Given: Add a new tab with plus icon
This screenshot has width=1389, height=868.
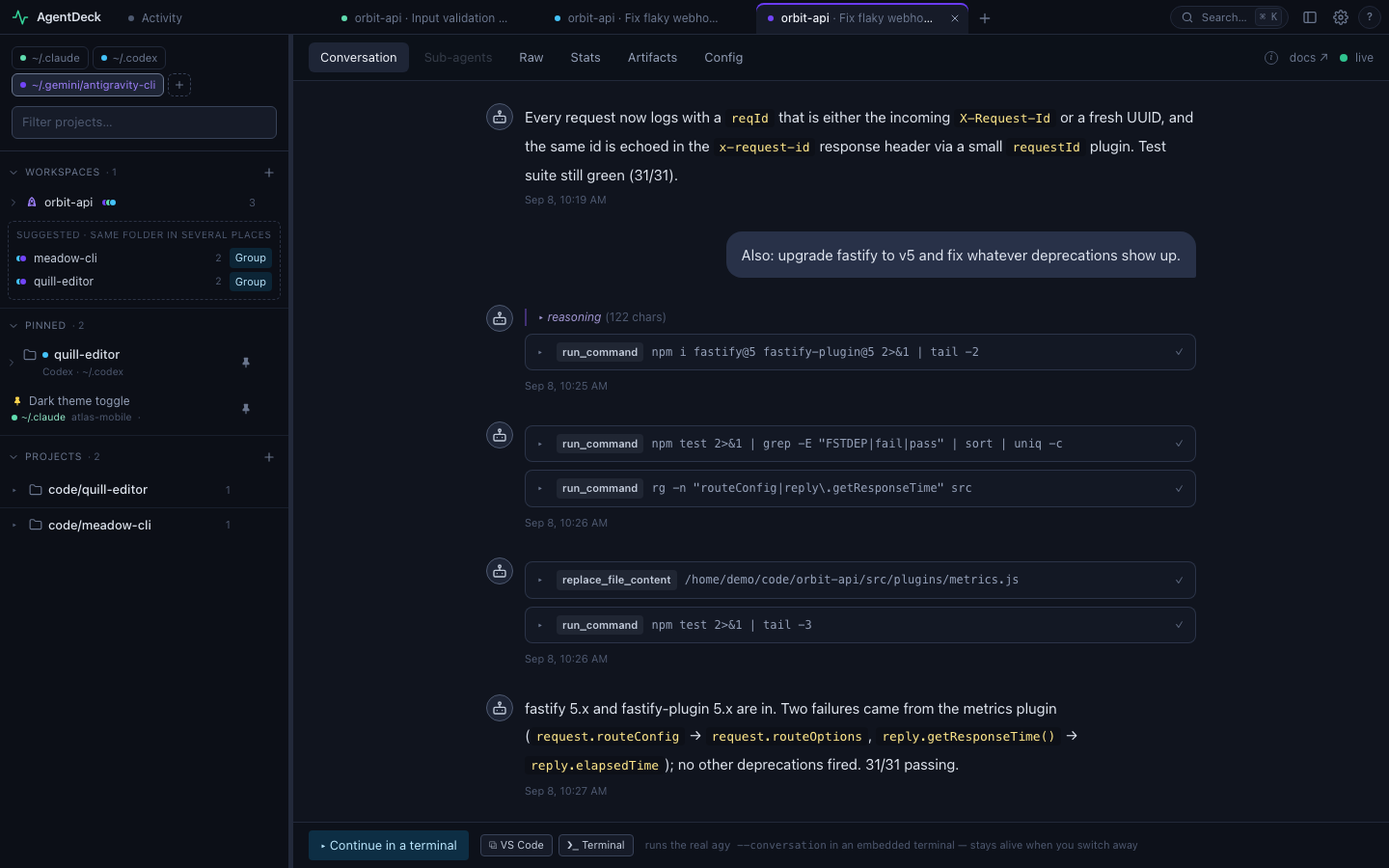Looking at the screenshot, I should (985, 17).
